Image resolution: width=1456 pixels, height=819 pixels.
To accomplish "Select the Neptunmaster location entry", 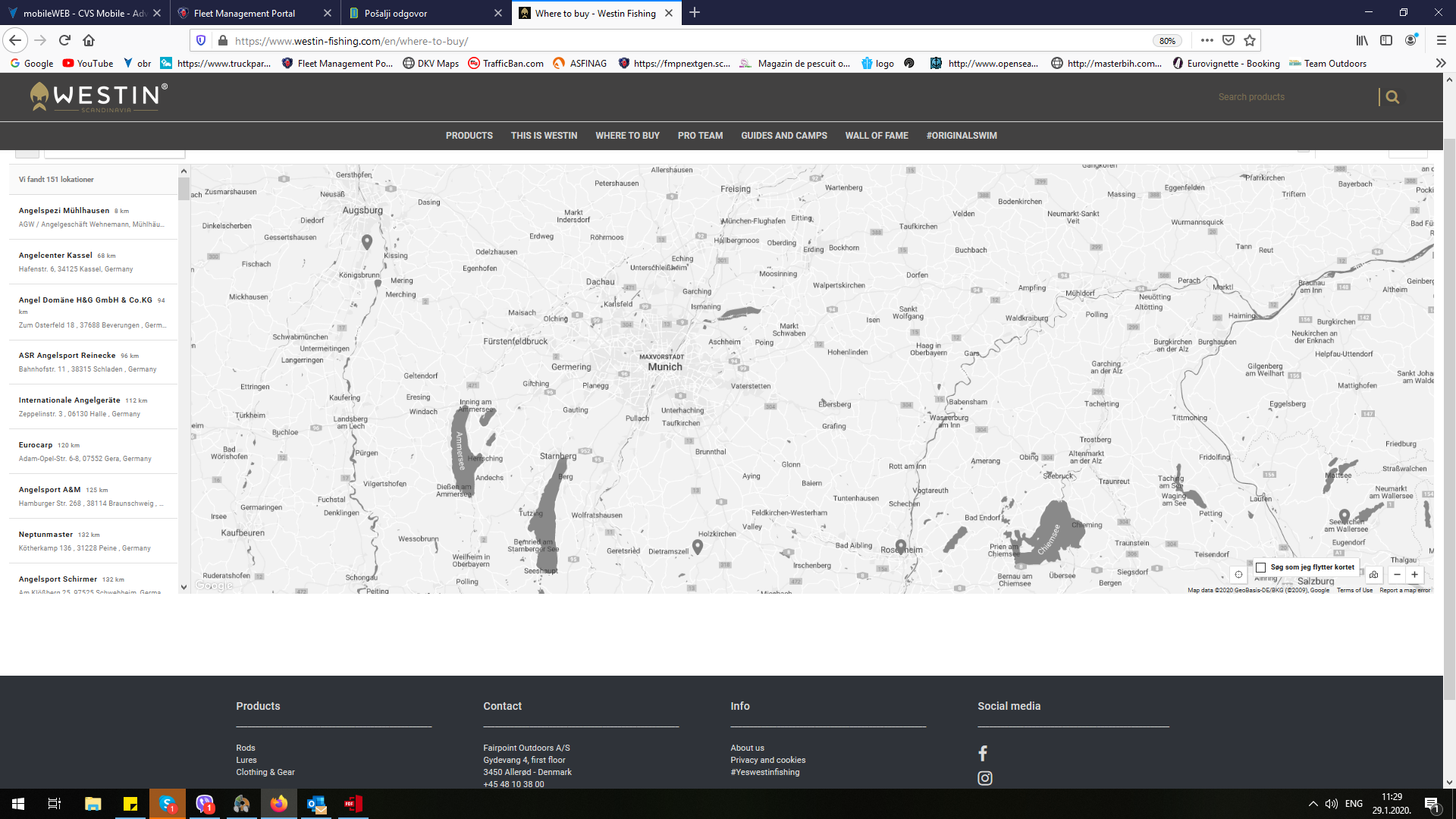I will pyautogui.click(x=93, y=541).
